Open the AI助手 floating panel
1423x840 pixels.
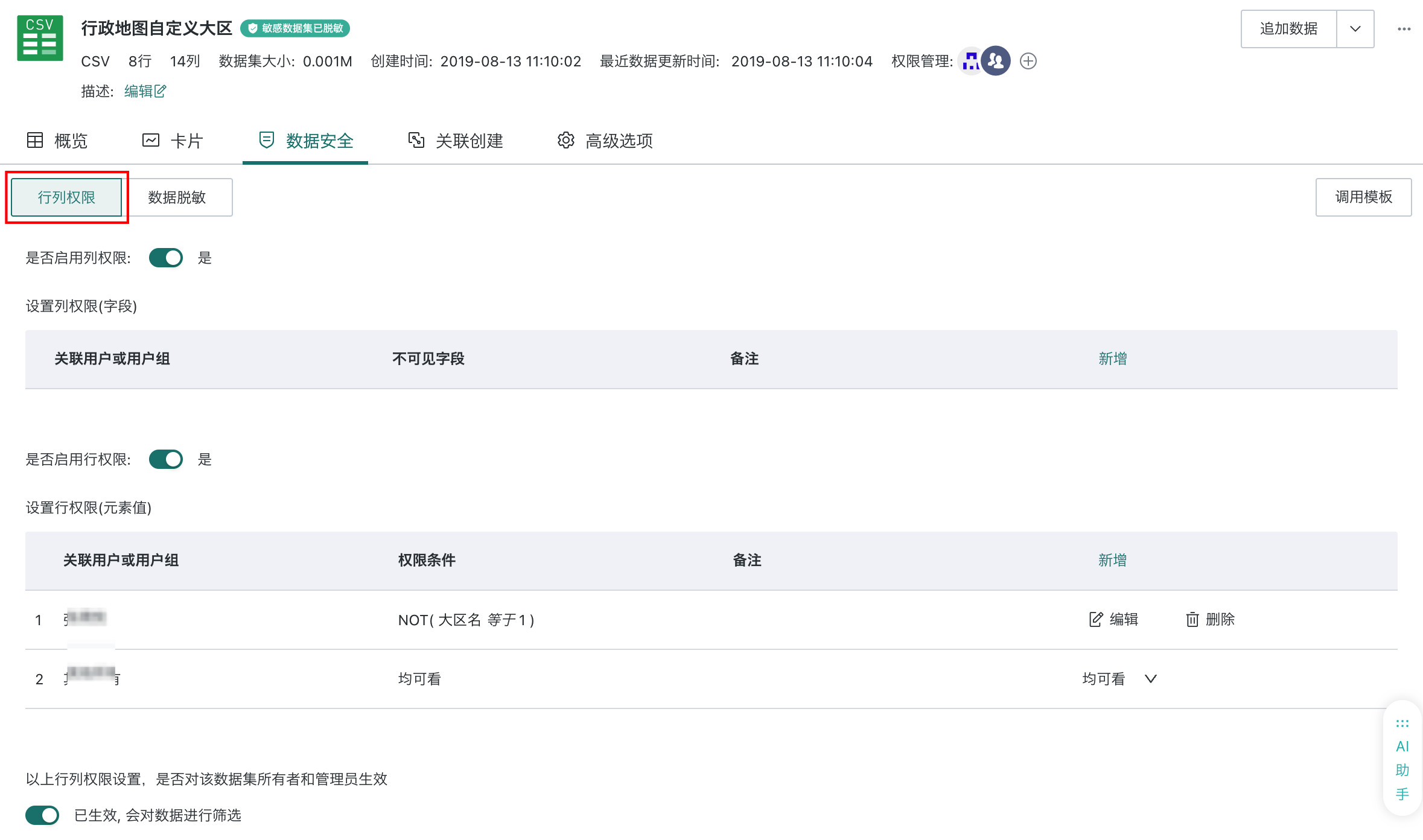click(x=1402, y=759)
